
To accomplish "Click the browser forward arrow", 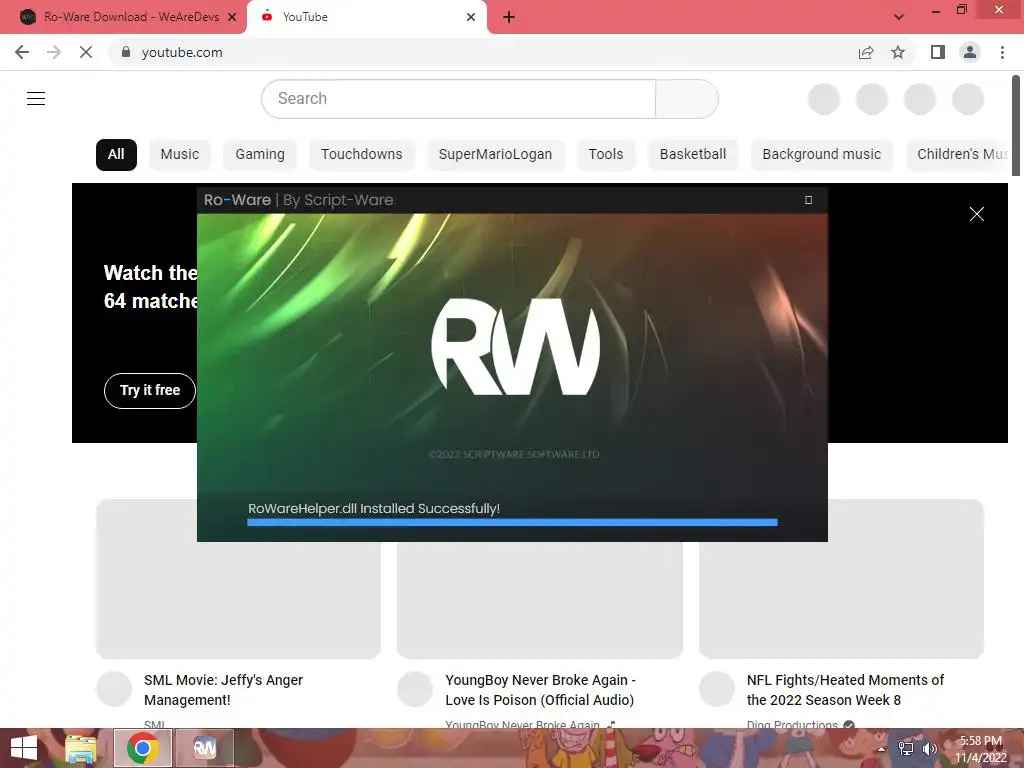I will click(x=54, y=52).
